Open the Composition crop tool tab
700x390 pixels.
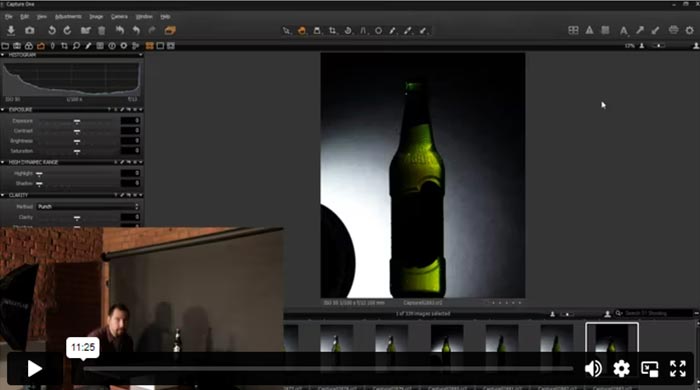(x=64, y=46)
